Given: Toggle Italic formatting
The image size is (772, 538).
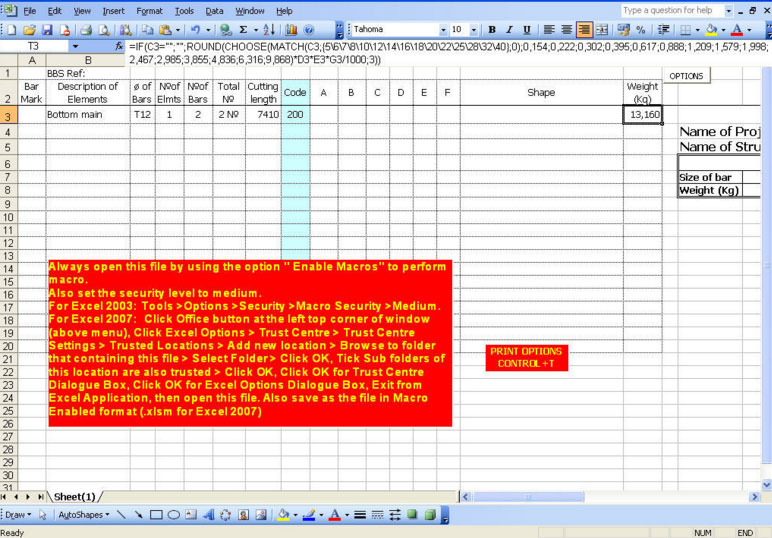Looking at the screenshot, I should (509, 30).
